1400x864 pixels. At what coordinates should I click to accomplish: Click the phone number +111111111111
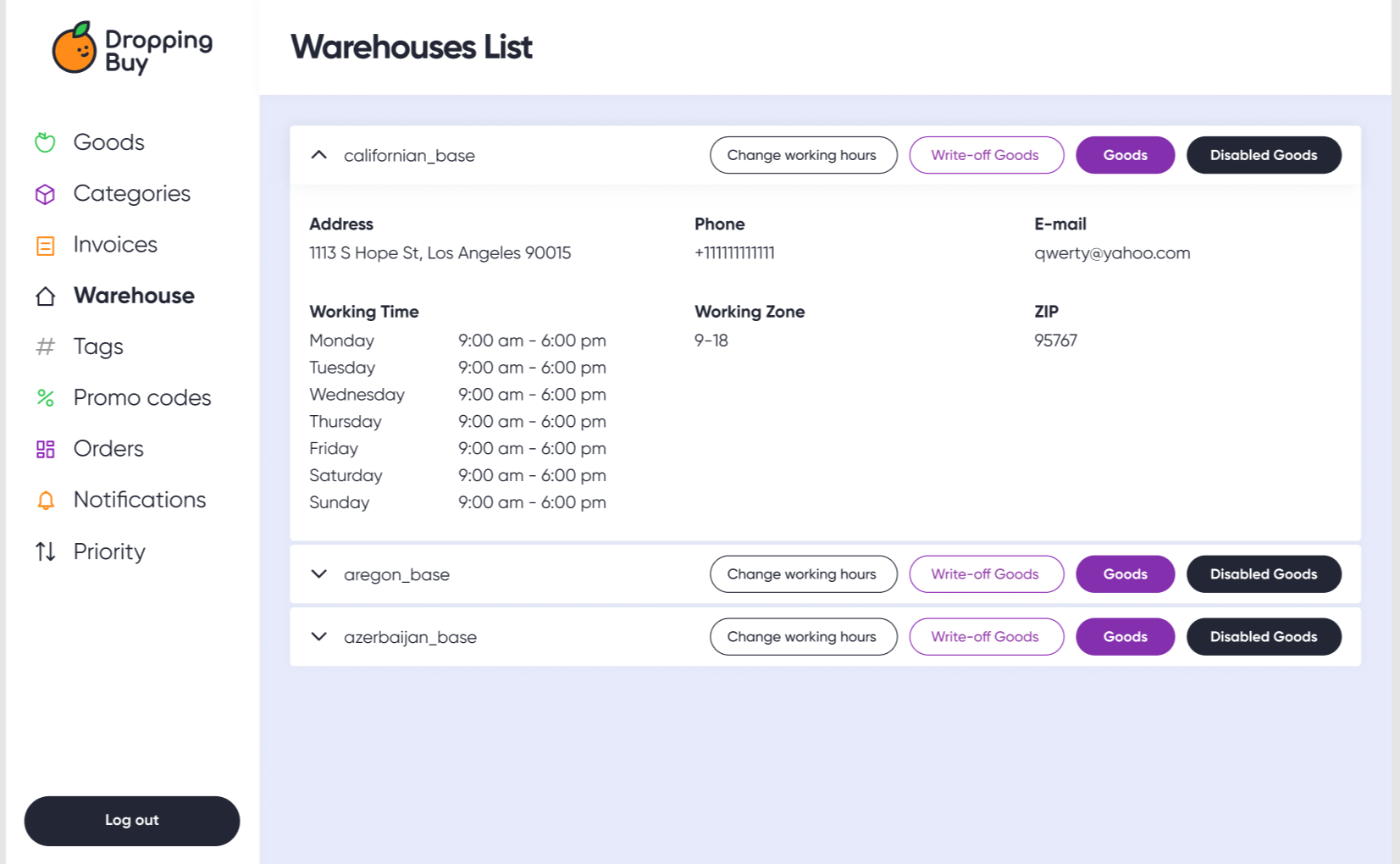coord(734,253)
